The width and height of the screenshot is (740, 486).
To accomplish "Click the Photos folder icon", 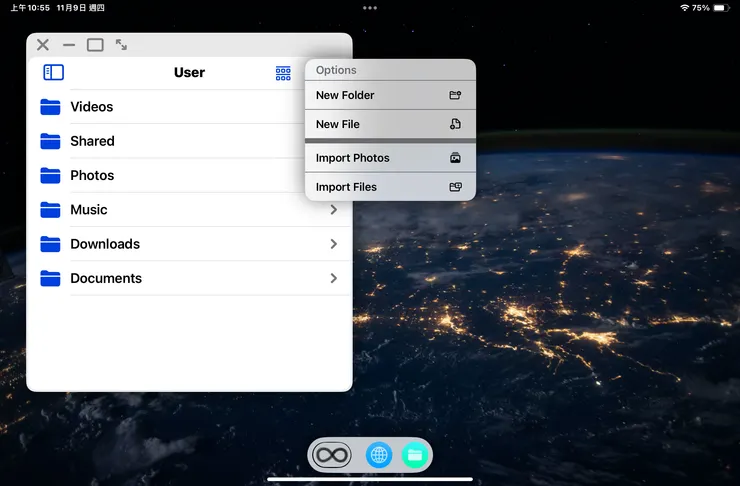I will (x=50, y=176).
